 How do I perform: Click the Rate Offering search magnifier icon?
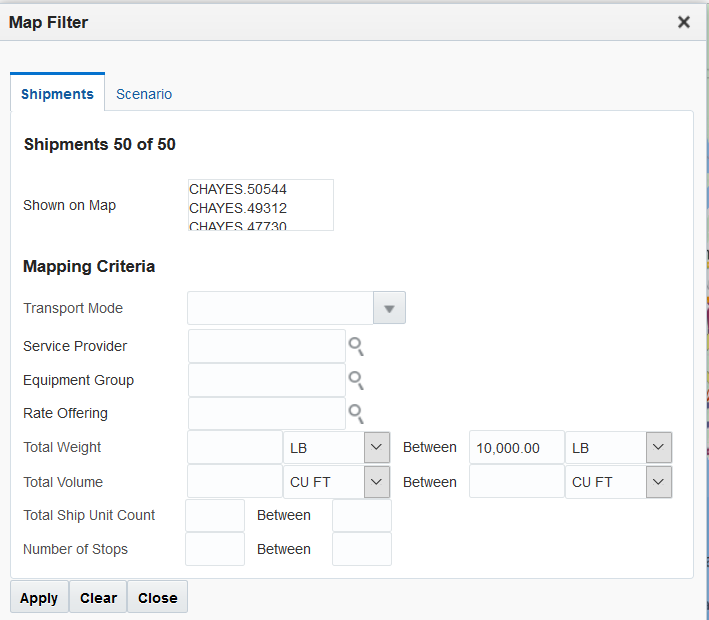tap(356, 414)
